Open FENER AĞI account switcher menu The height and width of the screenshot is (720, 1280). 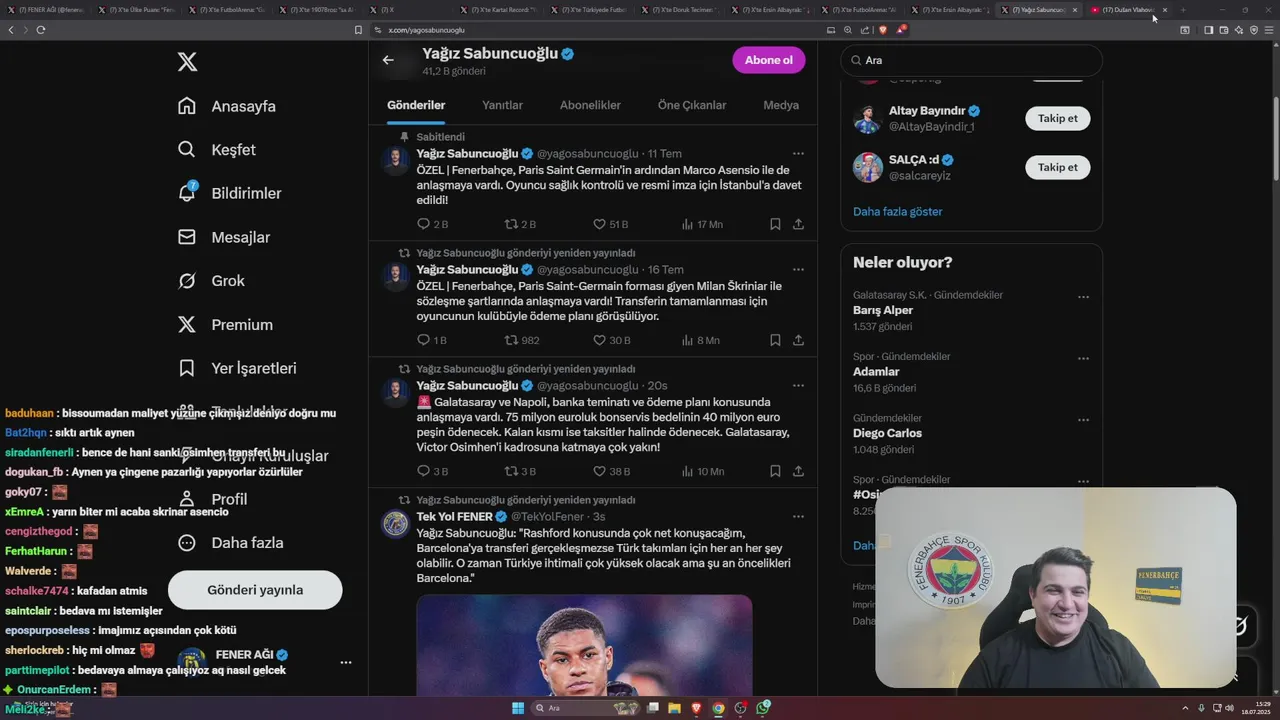(x=345, y=662)
